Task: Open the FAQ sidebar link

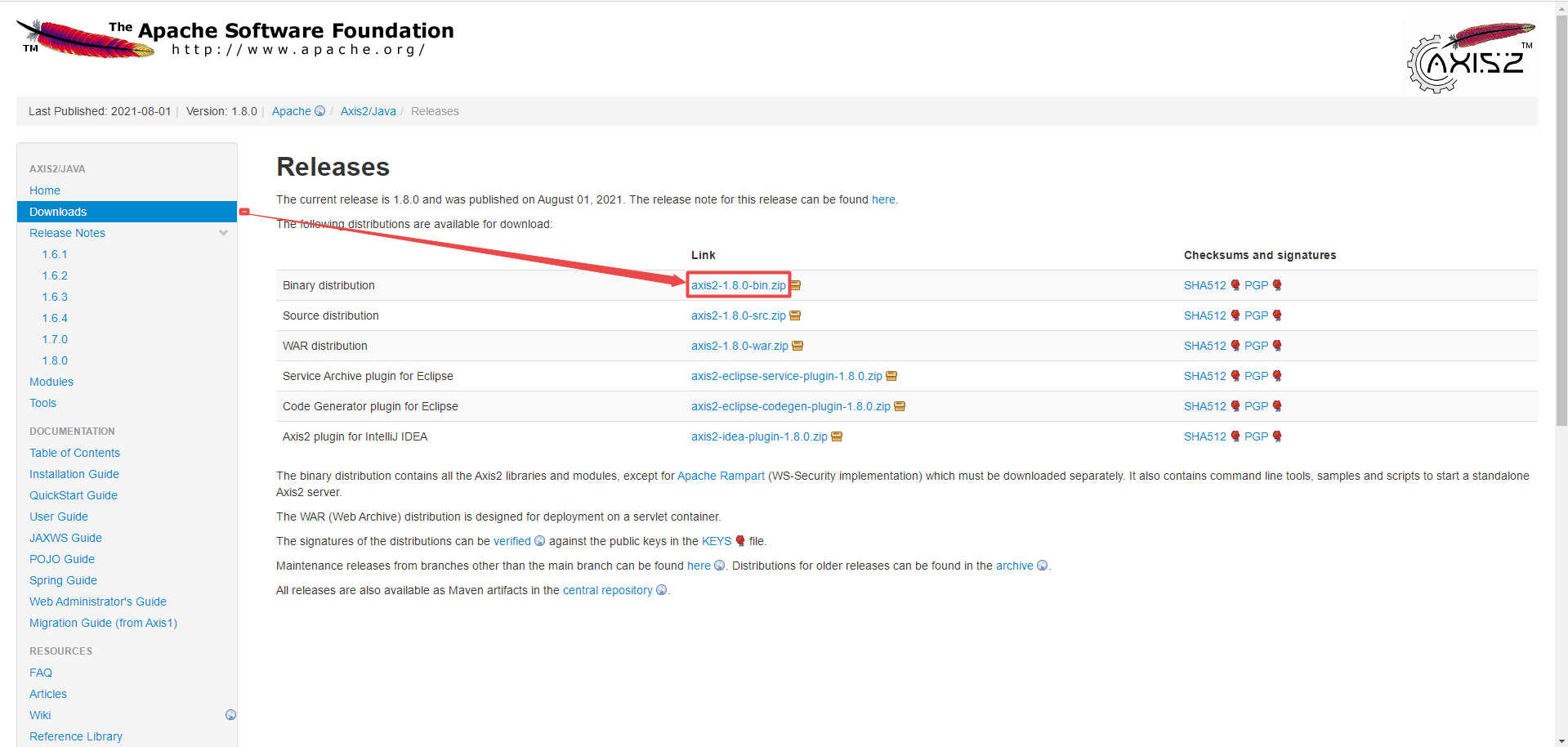Action: [41, 673]
